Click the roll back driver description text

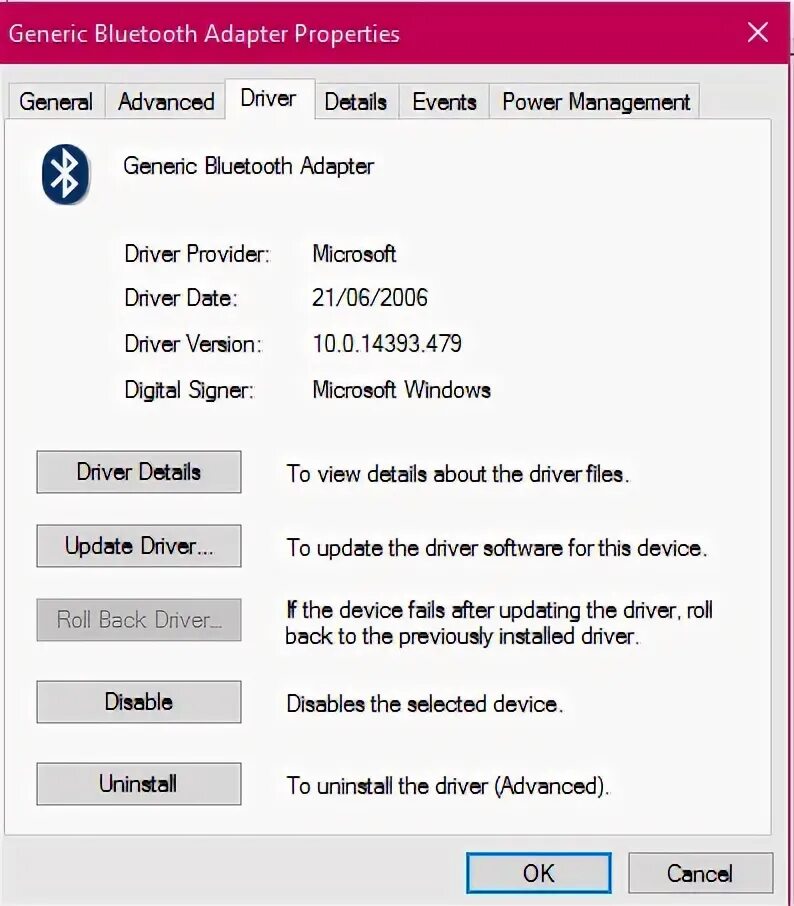pyautogui.click(x=499, y=623)
